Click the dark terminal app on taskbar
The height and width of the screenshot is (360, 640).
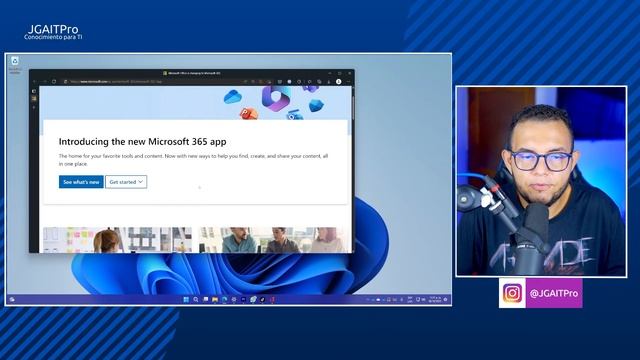pos(244,300)
